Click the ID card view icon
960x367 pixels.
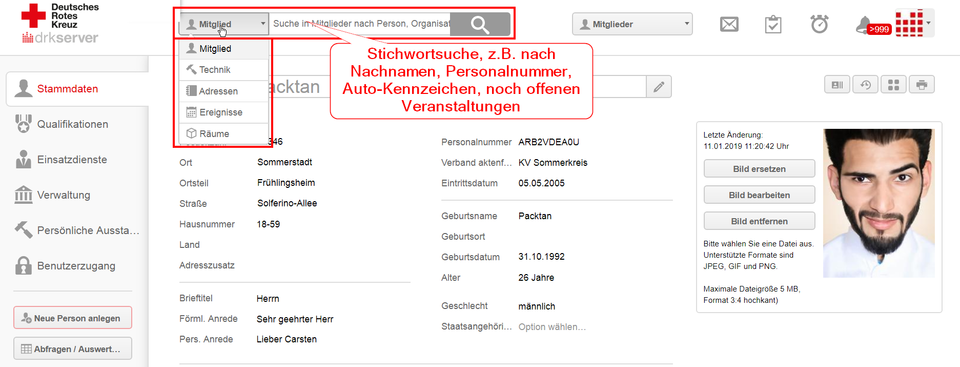pyautogui.click(x=837, y=85)
